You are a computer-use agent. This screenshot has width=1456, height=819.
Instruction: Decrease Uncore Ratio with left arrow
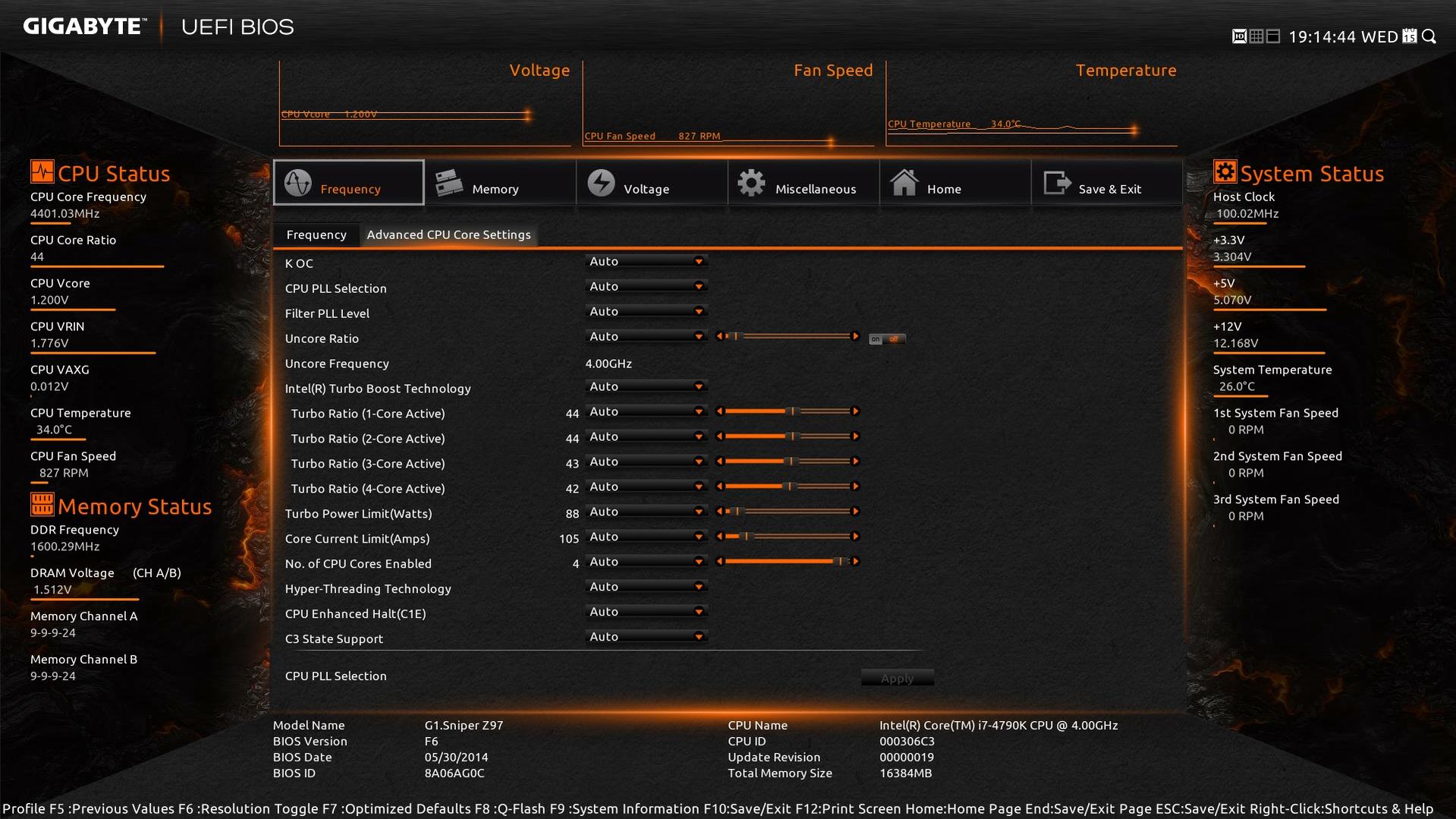(719, 336)
